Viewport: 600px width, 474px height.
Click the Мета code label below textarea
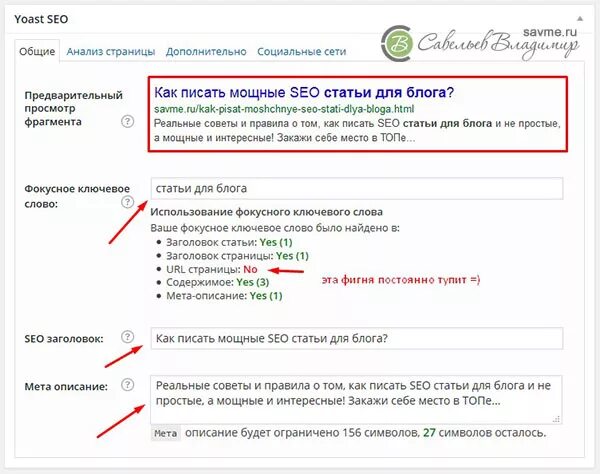coord(165,433)
